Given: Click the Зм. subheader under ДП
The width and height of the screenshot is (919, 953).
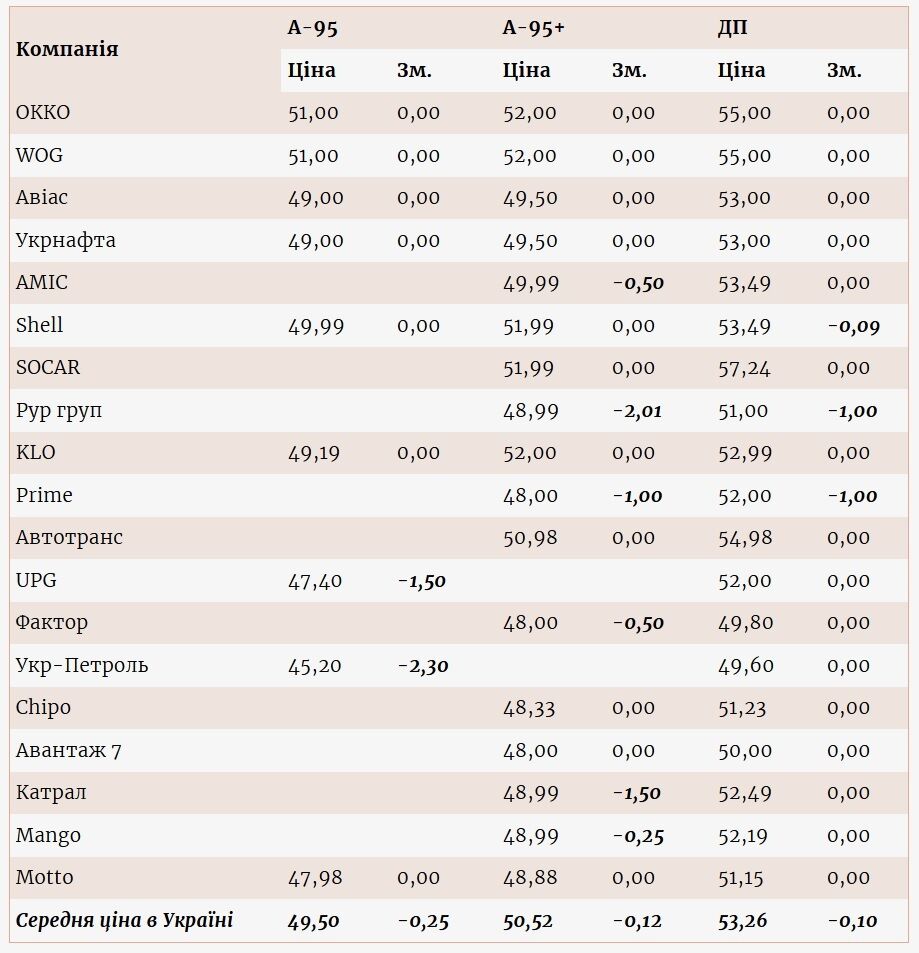Looking at the screenshot, I should 844,70.
